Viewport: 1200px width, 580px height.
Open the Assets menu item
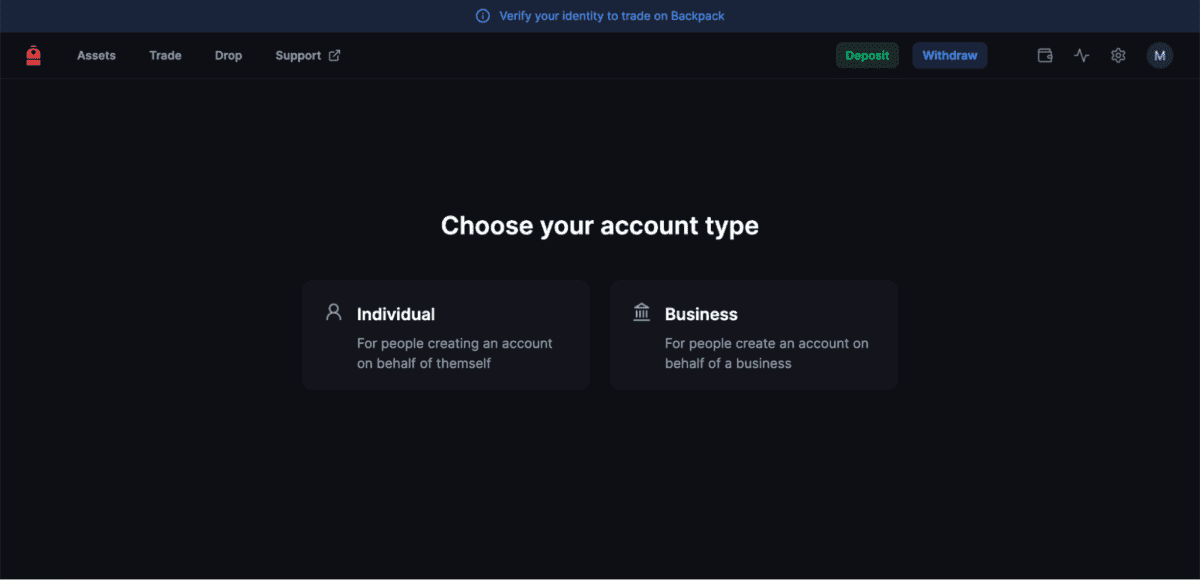point(96,56)
